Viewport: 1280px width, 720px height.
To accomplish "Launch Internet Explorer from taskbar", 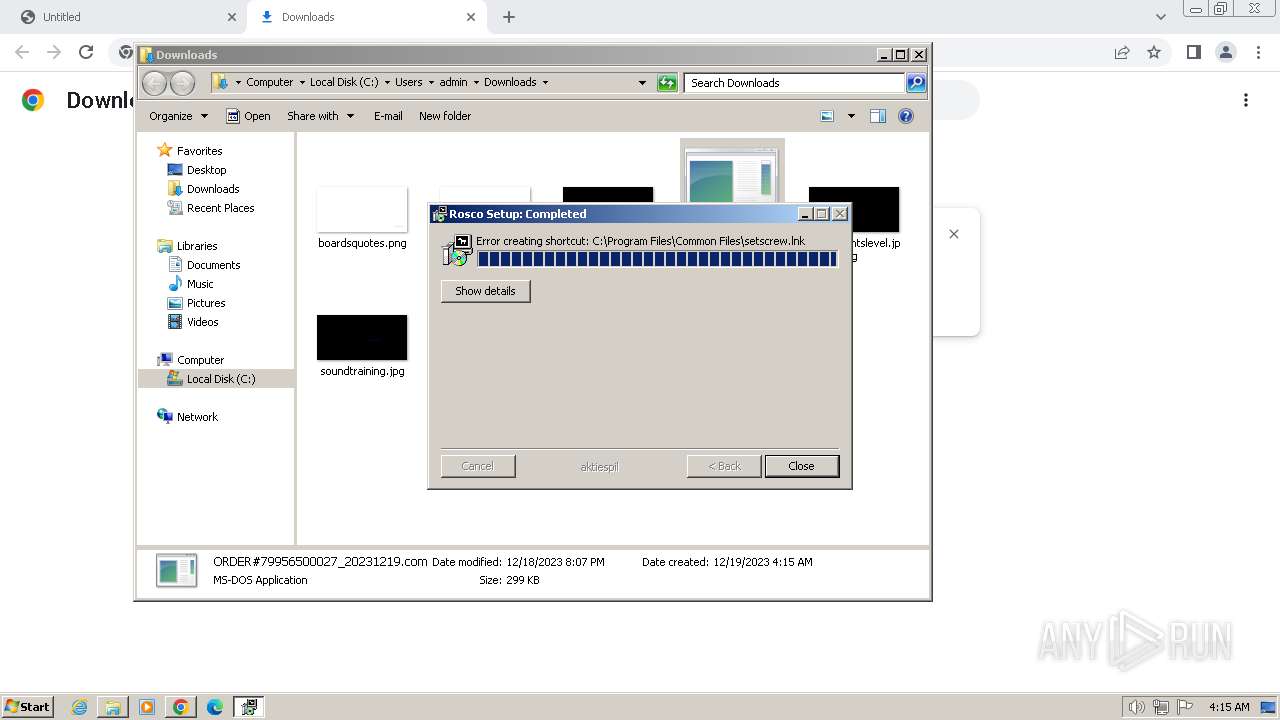I will [x=79, y=707].
